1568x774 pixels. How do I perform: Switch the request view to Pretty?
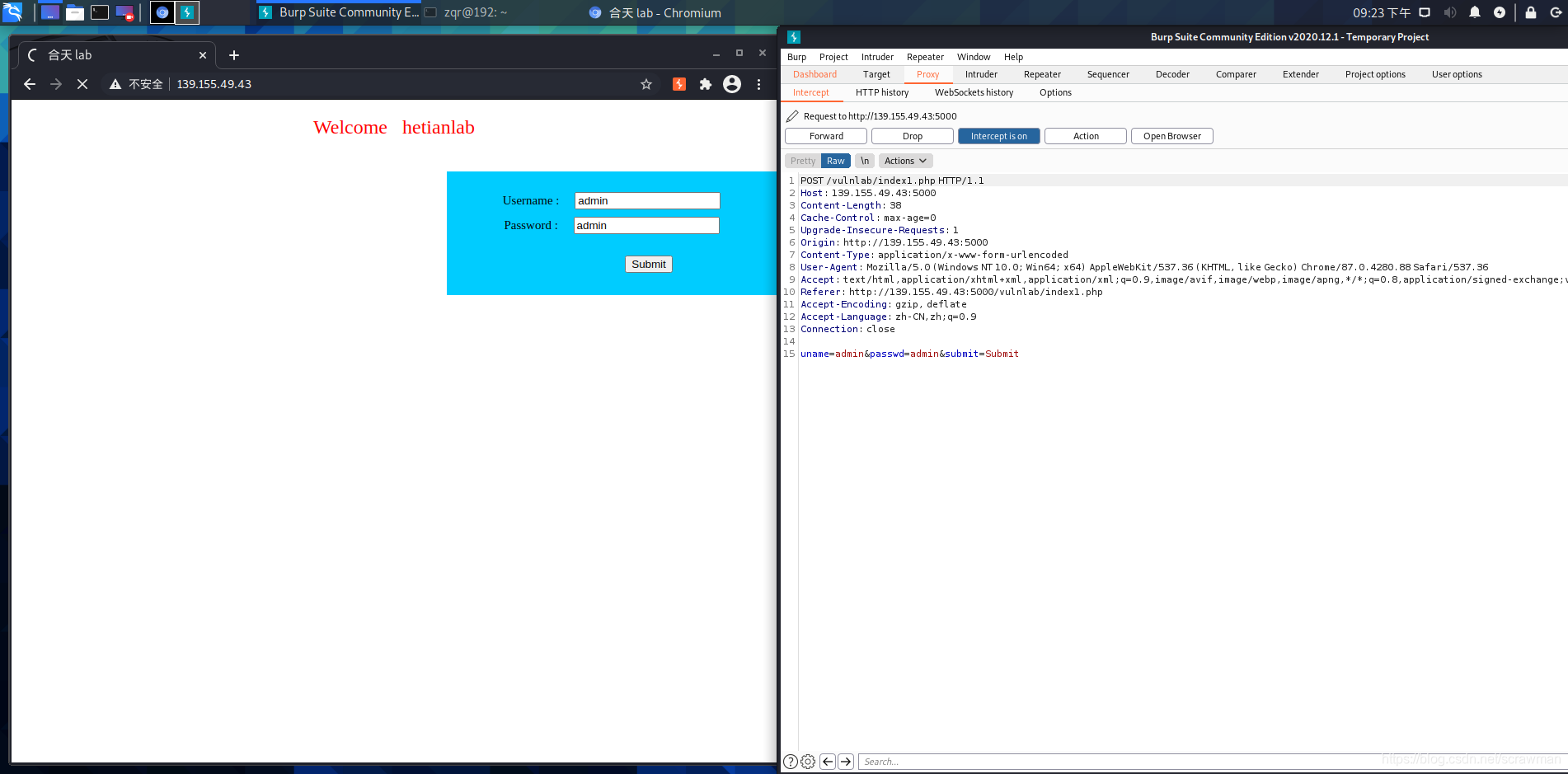[803, 161]
